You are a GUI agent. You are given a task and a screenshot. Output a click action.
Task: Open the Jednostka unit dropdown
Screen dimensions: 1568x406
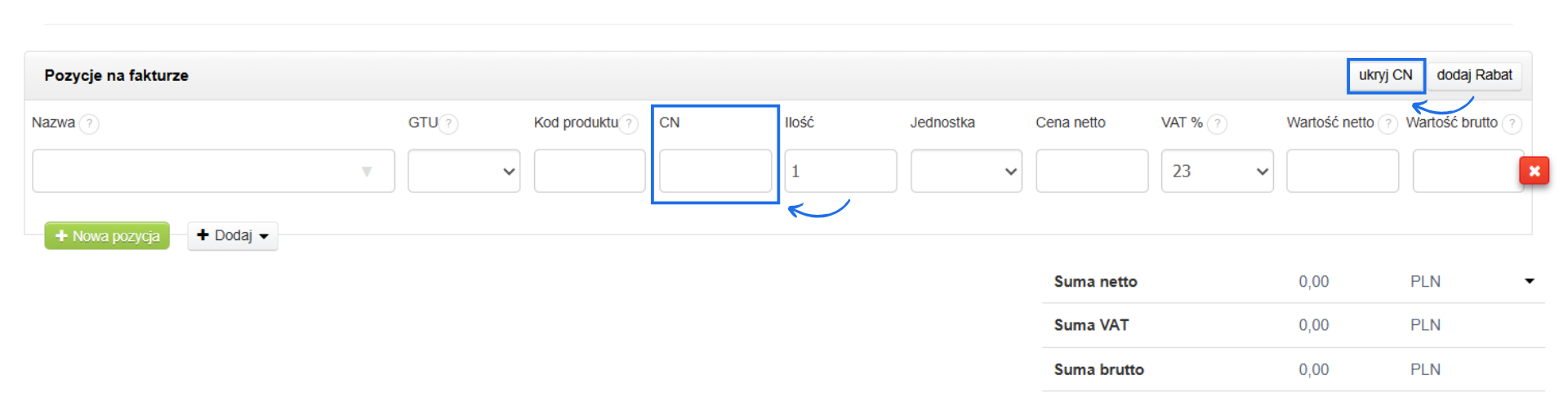click(966, 171)
